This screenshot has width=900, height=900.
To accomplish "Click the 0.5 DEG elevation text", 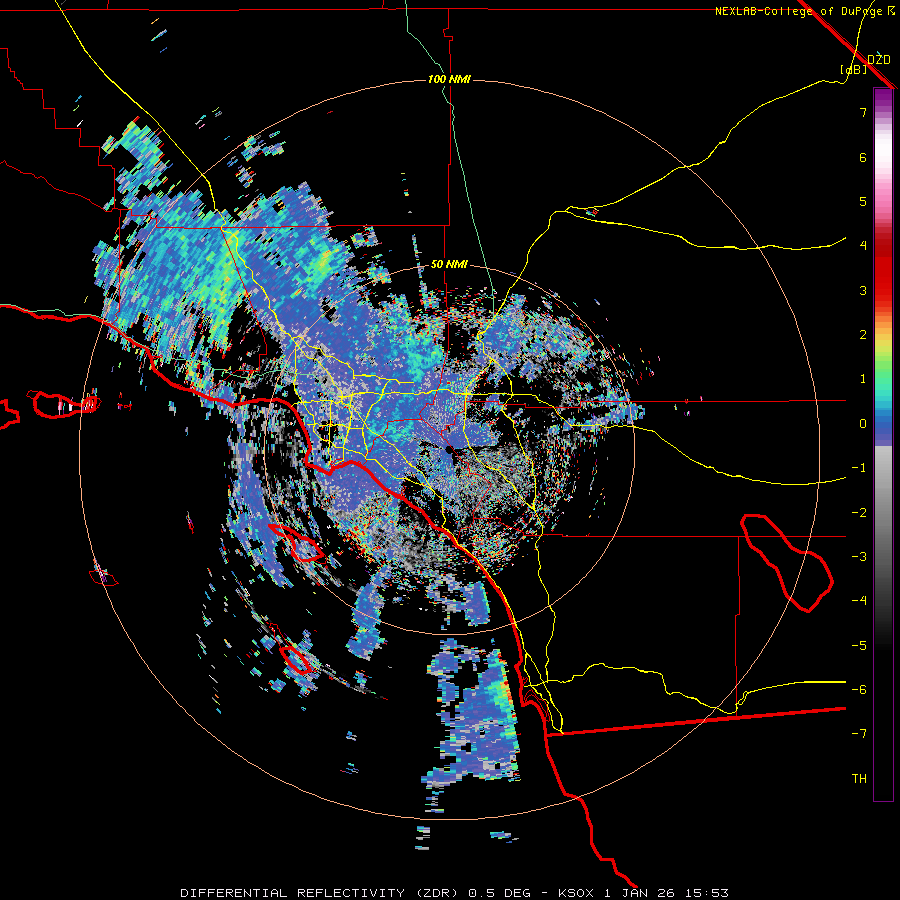I will [500, 893].
